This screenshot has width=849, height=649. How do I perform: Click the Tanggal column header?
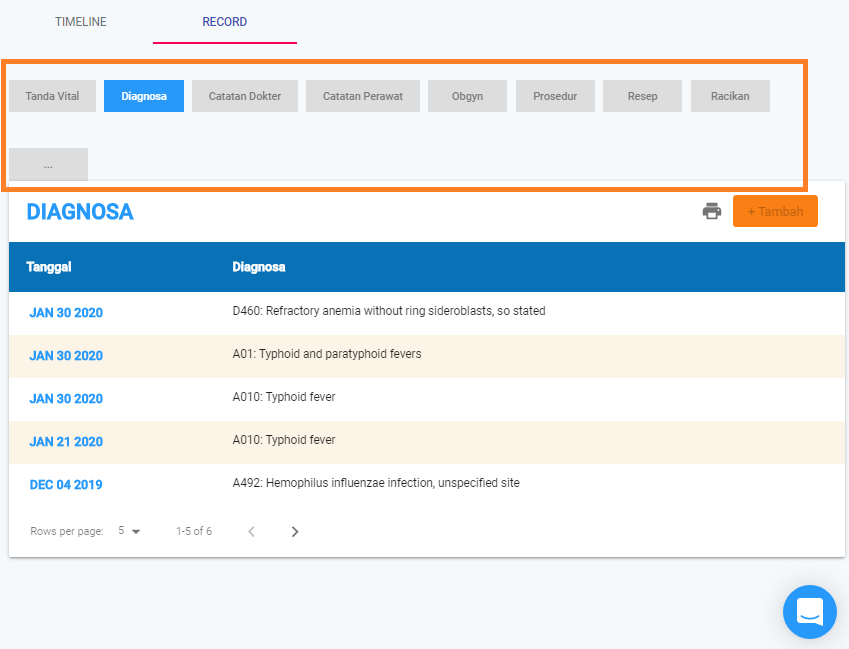point(49,267)
